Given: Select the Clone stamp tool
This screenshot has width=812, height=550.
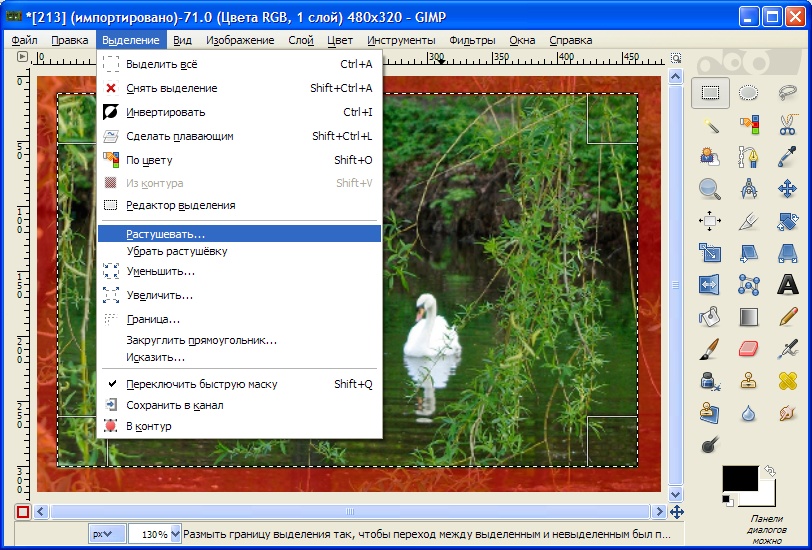Looking at the screenshot, I should click(748, 381).
